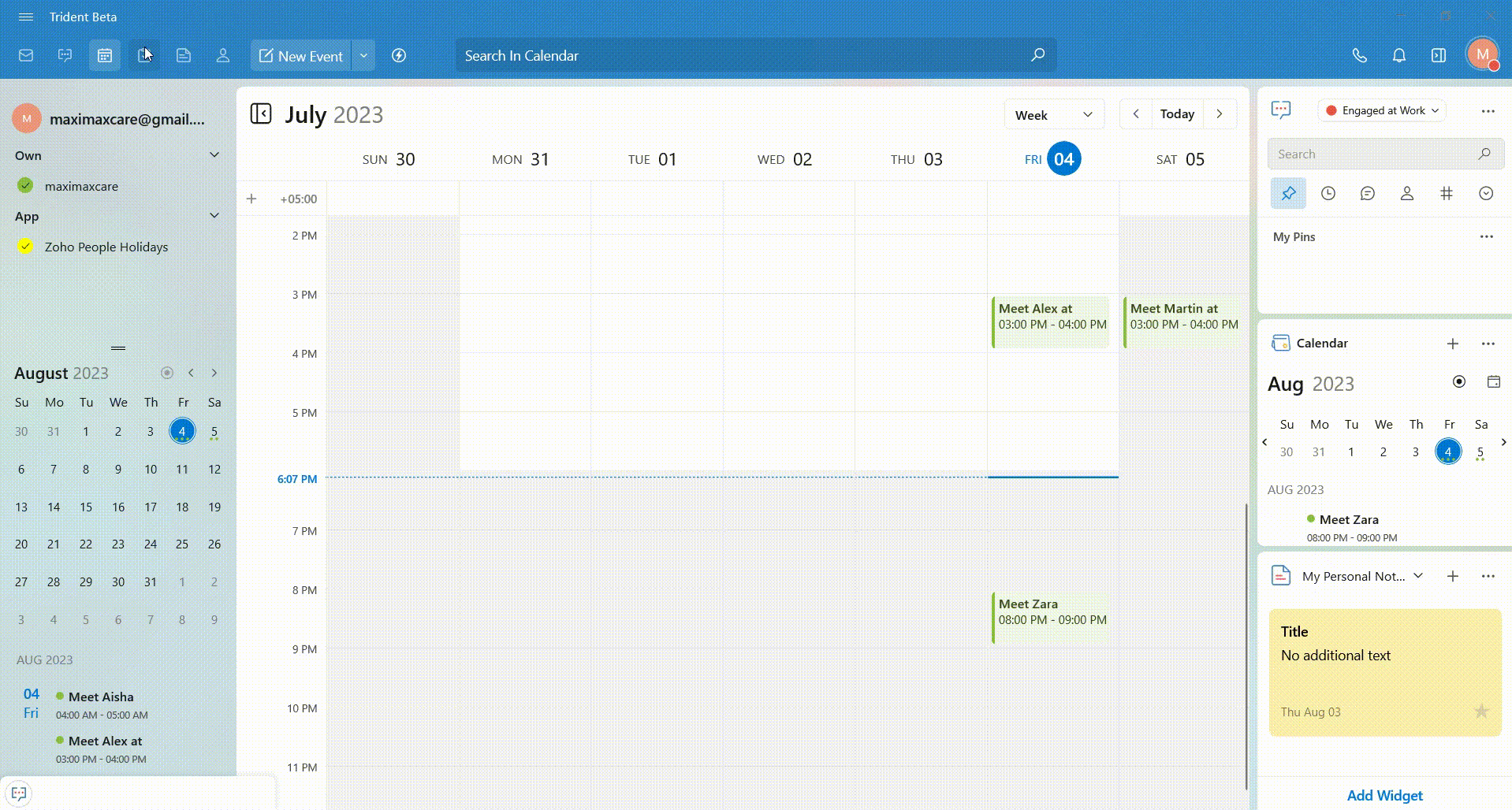Open the Engaged at Work status dropdown
The height and width of the screenshot is (810, 1512).
point(1382,110)
